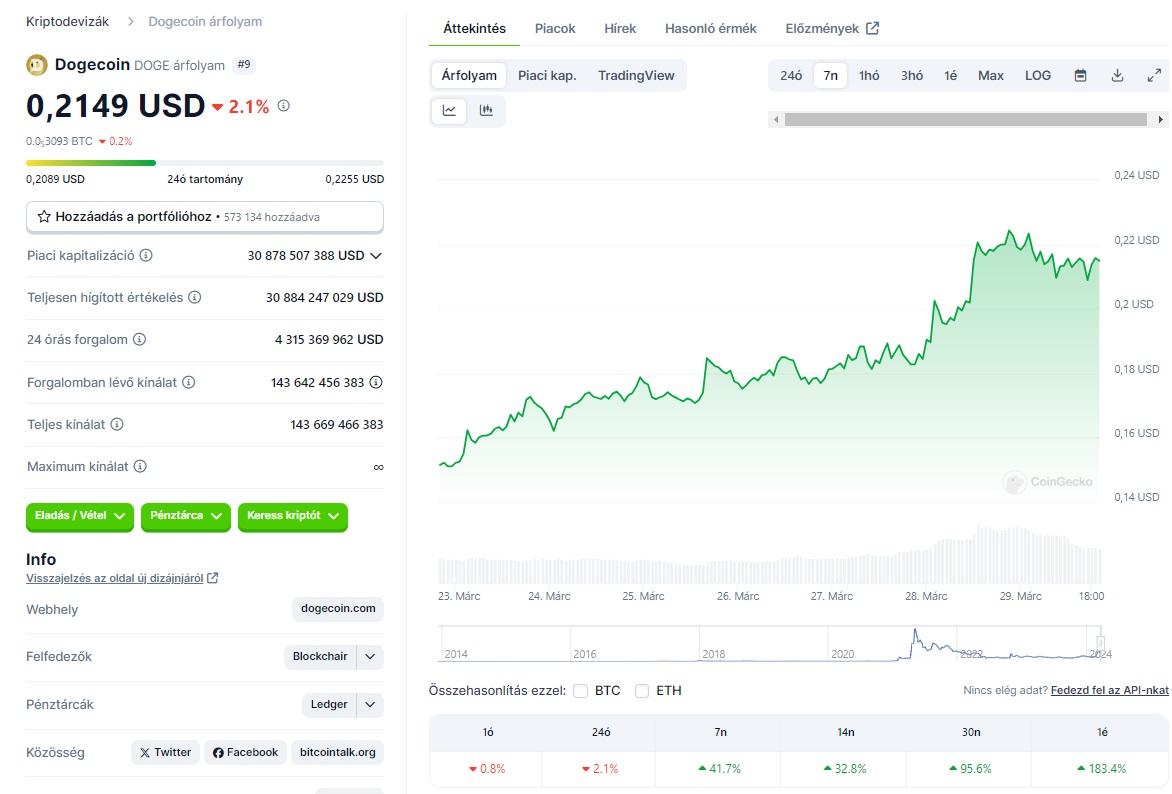Switch chart to Árfolyam mode

tap(469, 76)
